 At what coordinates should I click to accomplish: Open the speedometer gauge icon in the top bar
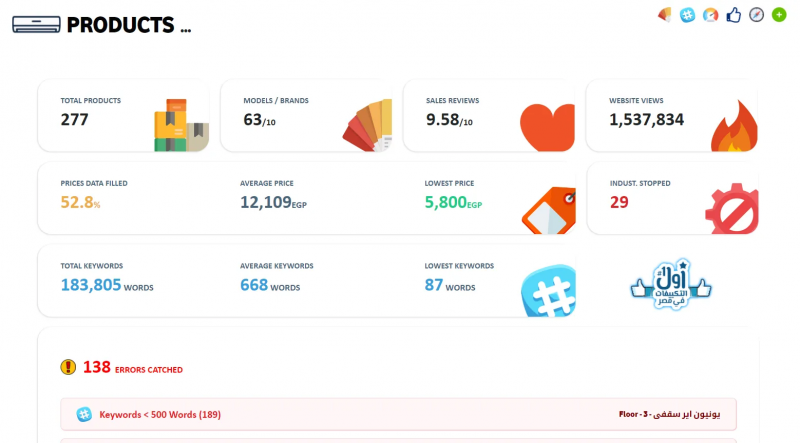pyautogui.click(x=711, y=14)
